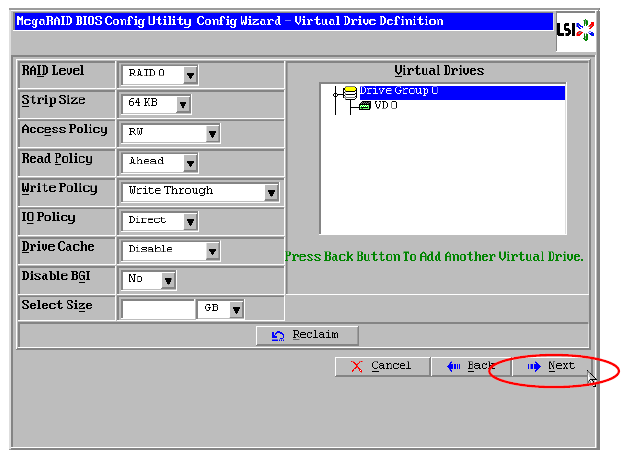The width and height of the screenshot is (630, 460).
Task: Click the blue undo icon on Reclaim
Action: click(278, 336)
